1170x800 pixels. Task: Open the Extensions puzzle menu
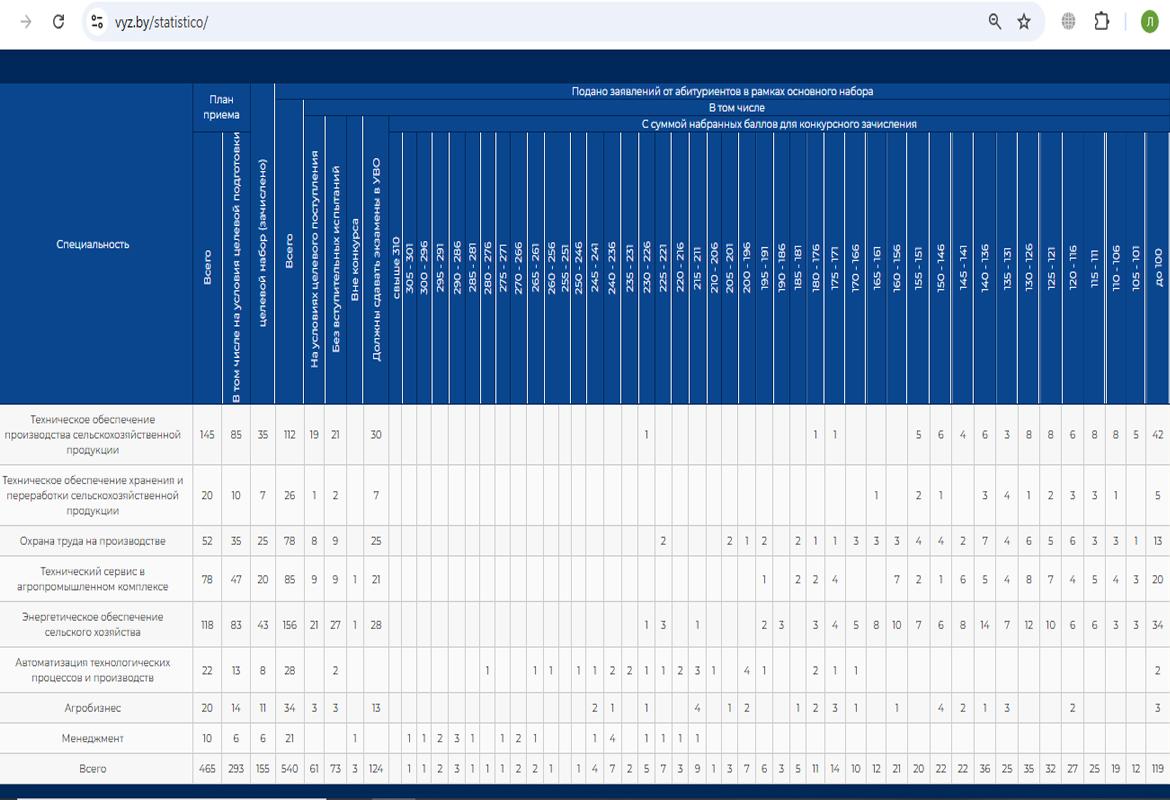coord(1102,22)
